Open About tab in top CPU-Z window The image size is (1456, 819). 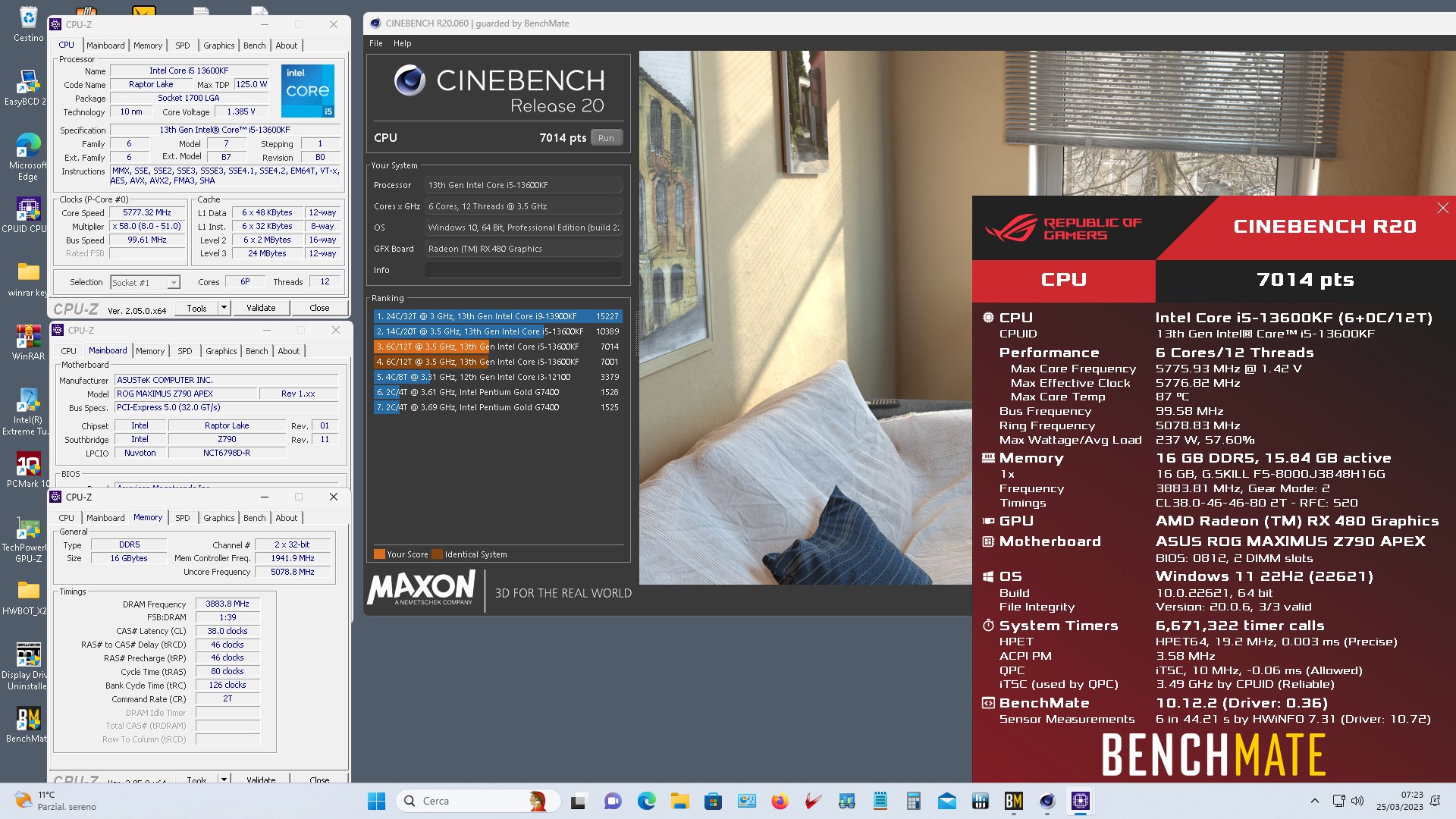[287, 45]
